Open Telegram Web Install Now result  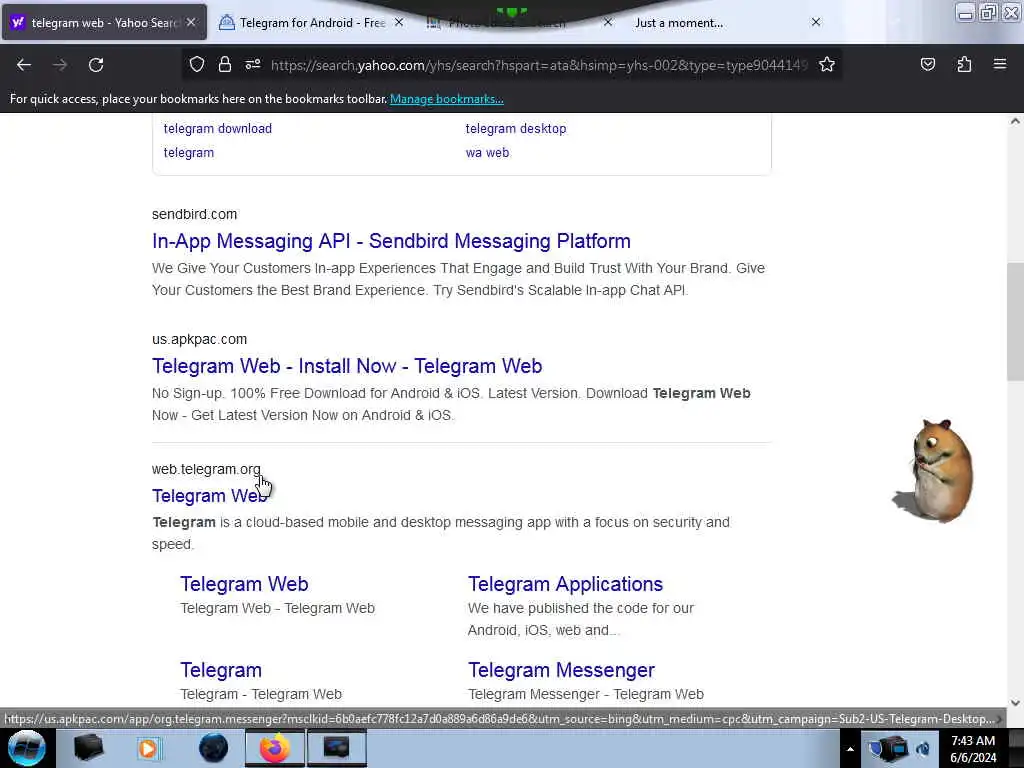[347, 366]
